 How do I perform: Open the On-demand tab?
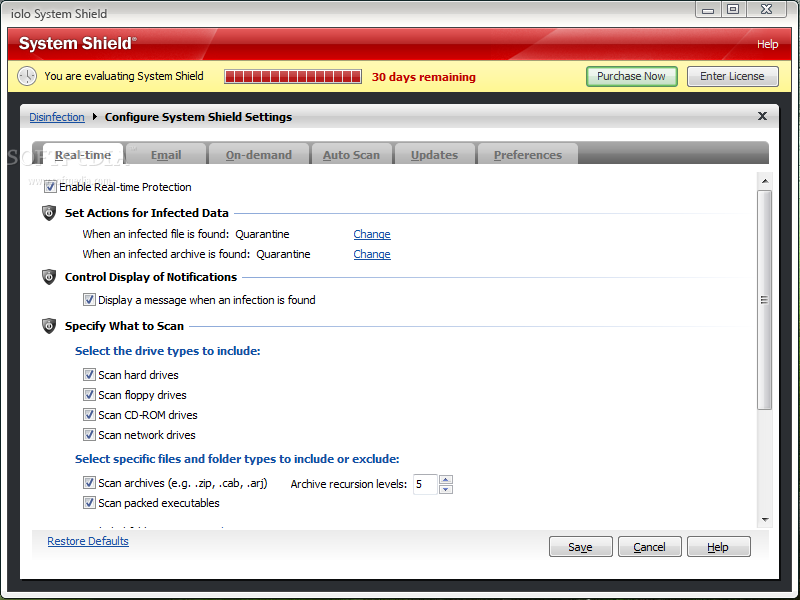[x=259, y=155]
